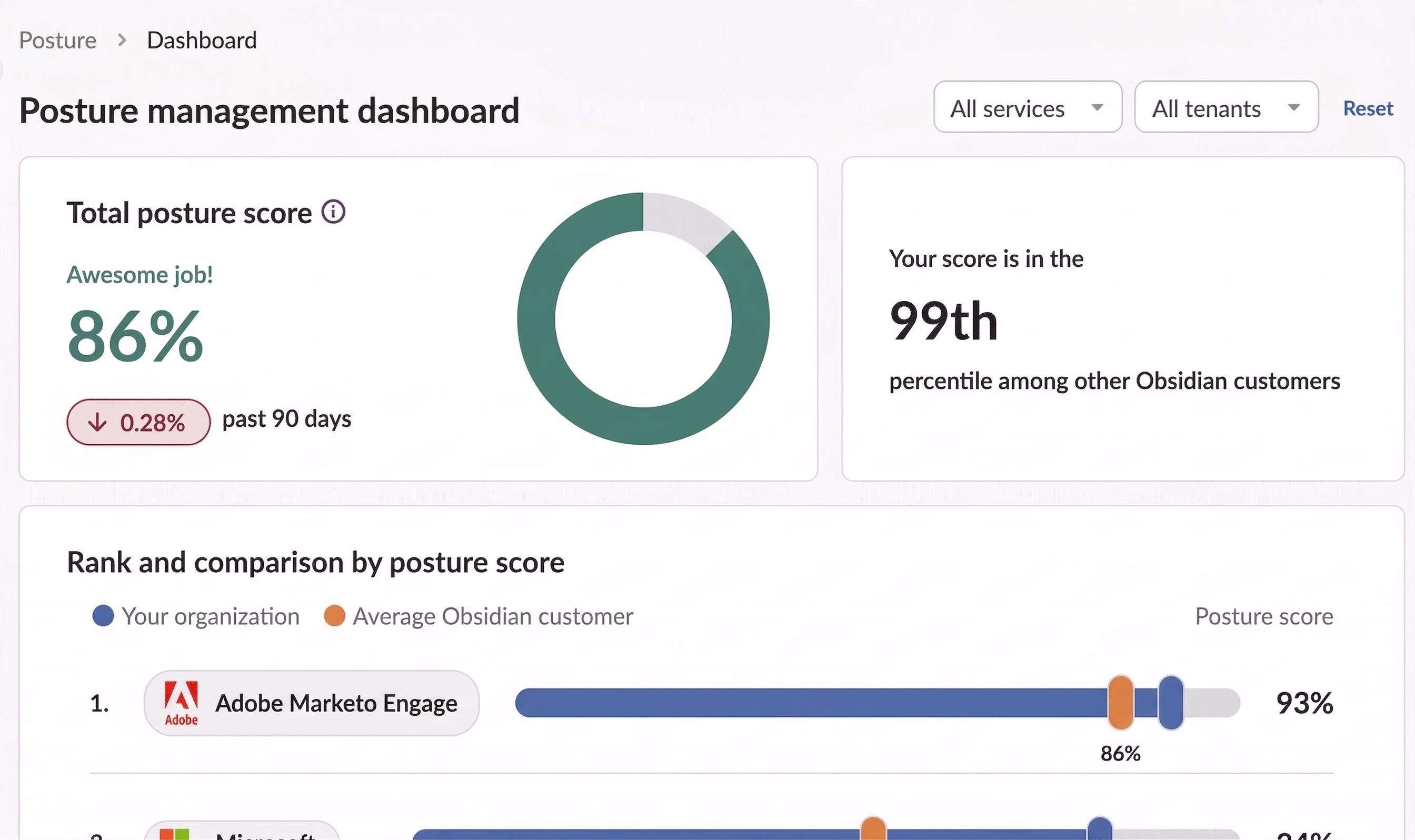This screenshot has width=1415, height=840.
Task: Click the blue organization marker on Adobe bar
Action: (x=1171, y=703)
